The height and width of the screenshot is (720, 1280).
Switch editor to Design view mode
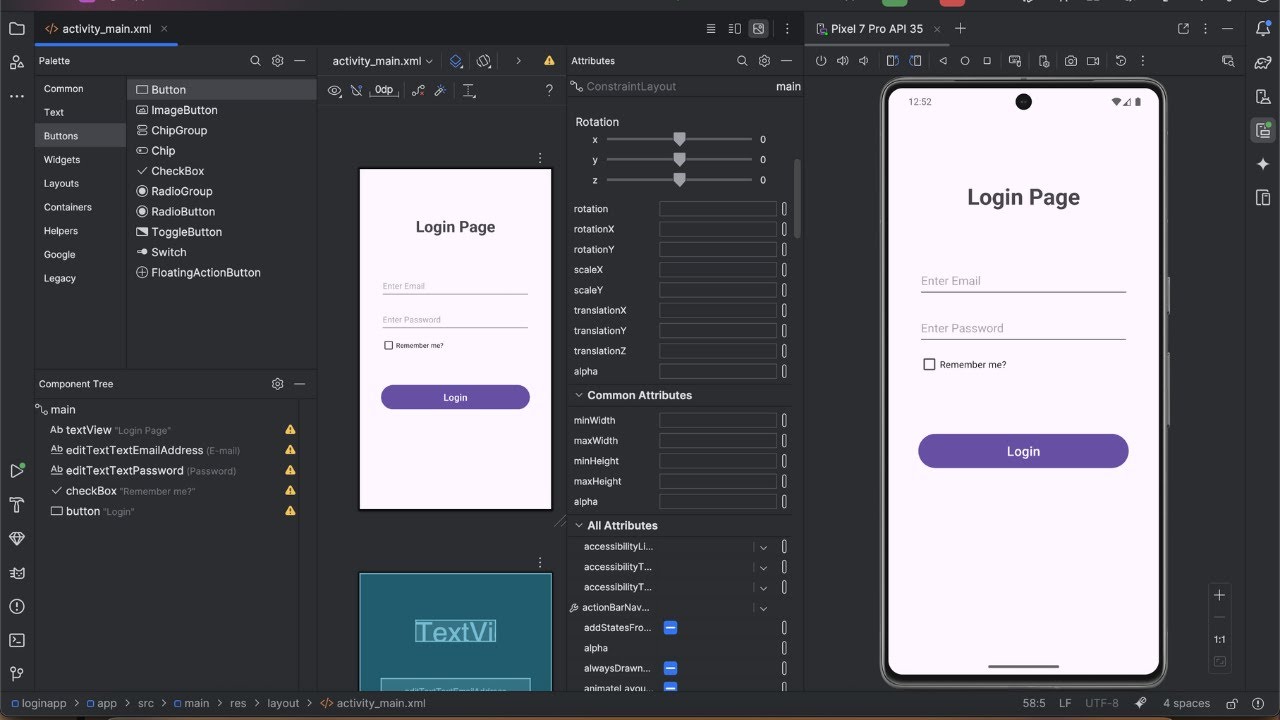[x=759, y=29]
